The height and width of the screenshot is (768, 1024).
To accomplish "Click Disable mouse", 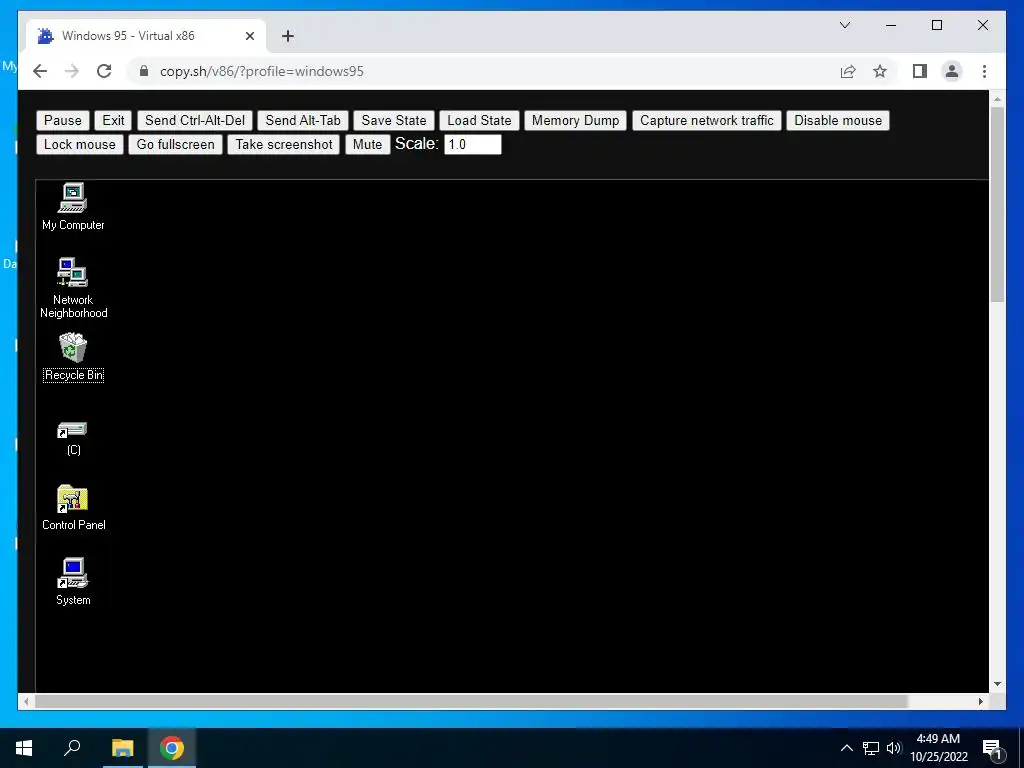I will coord(838,120).
